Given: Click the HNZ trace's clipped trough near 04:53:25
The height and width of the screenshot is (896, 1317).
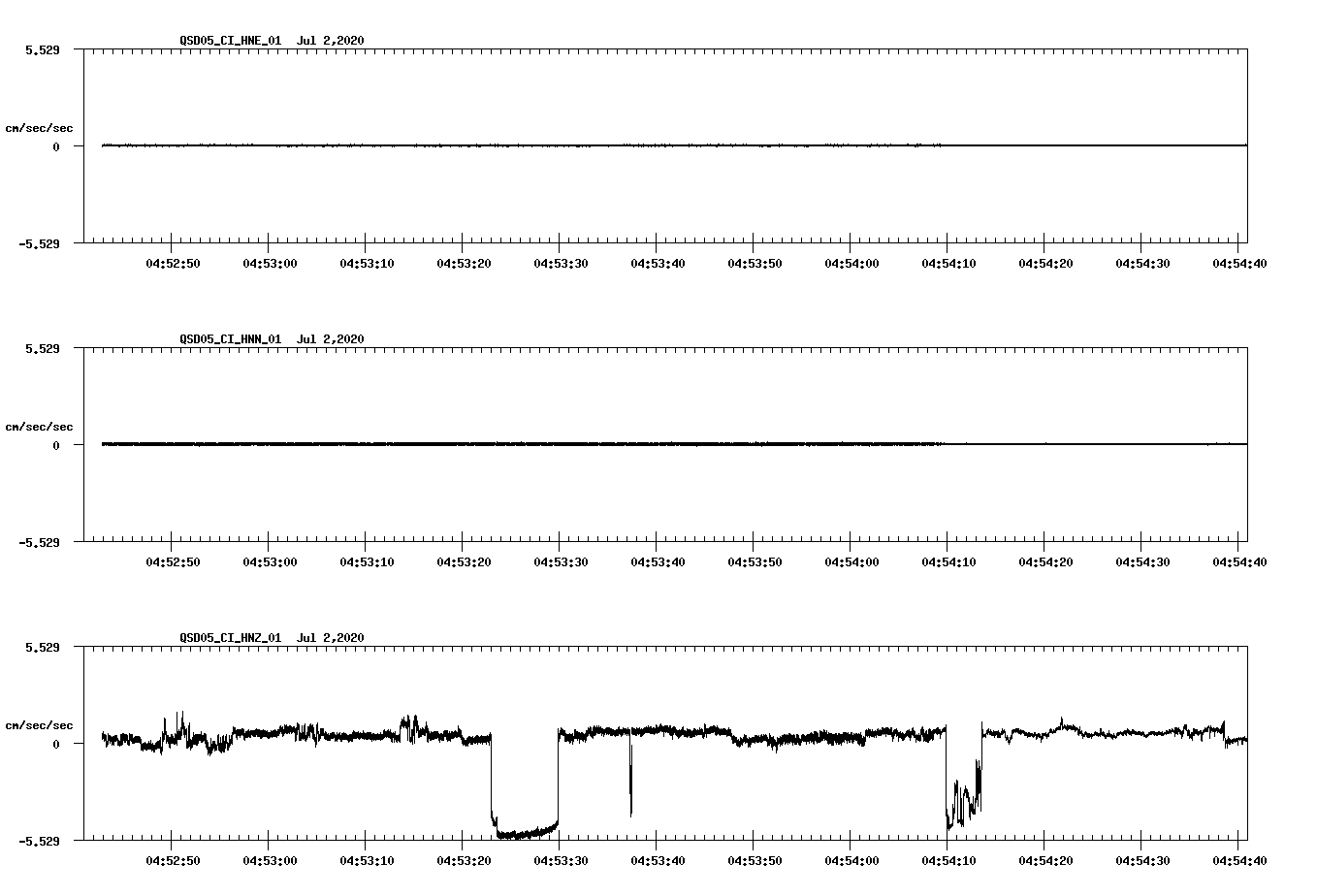Looking at the screenshot, I should point(525,831).
